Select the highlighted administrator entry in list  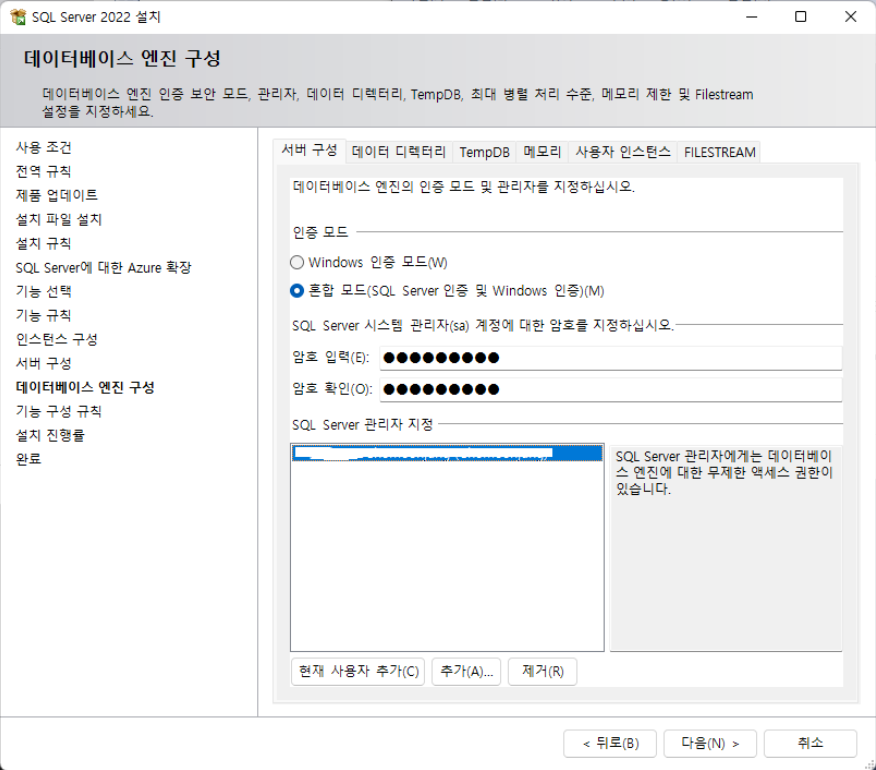tap(447, 453)
